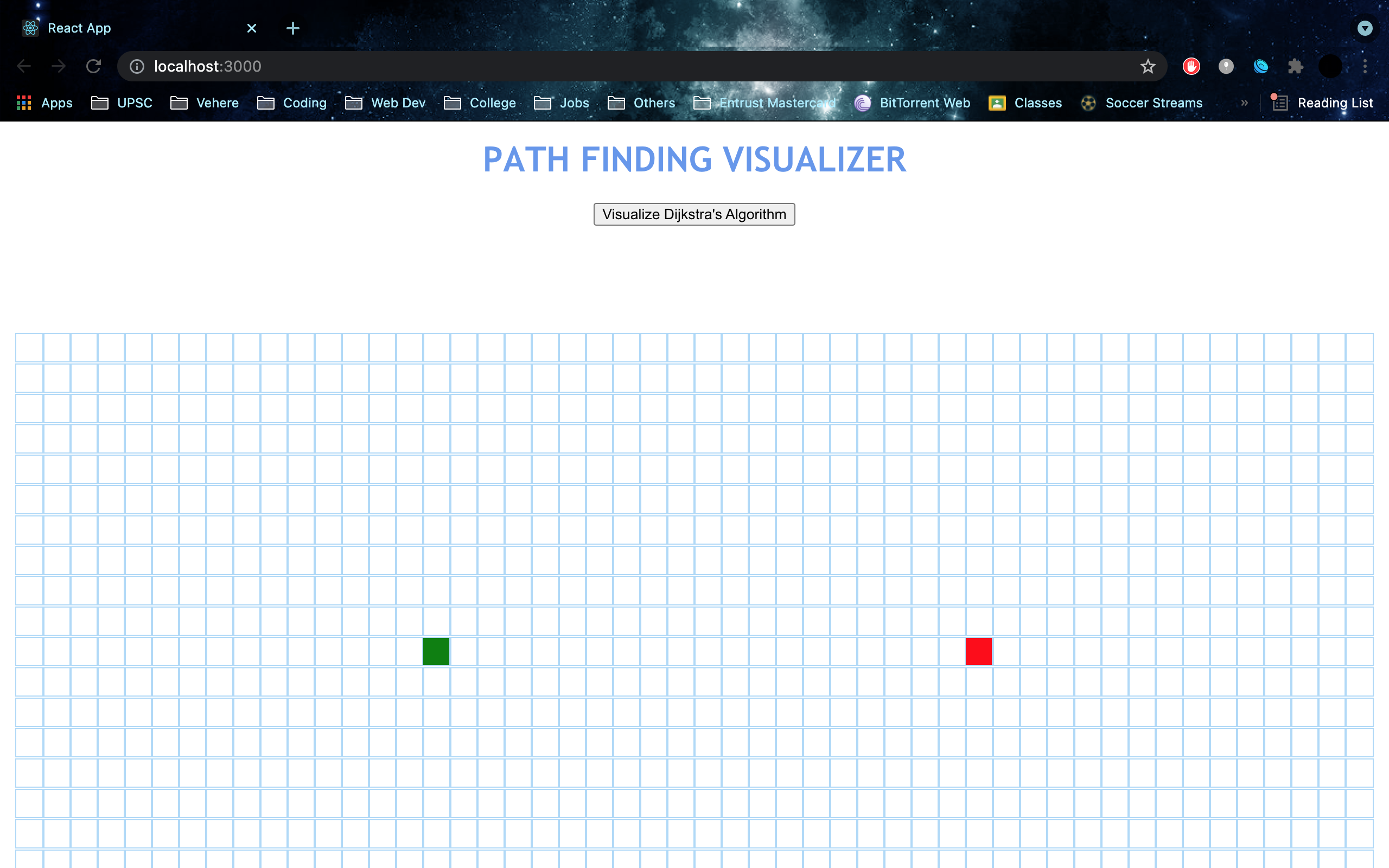Select the green start node on the grid
Image resolution: width=1389 pixels, height=868 pixels.
pos(436,651)
